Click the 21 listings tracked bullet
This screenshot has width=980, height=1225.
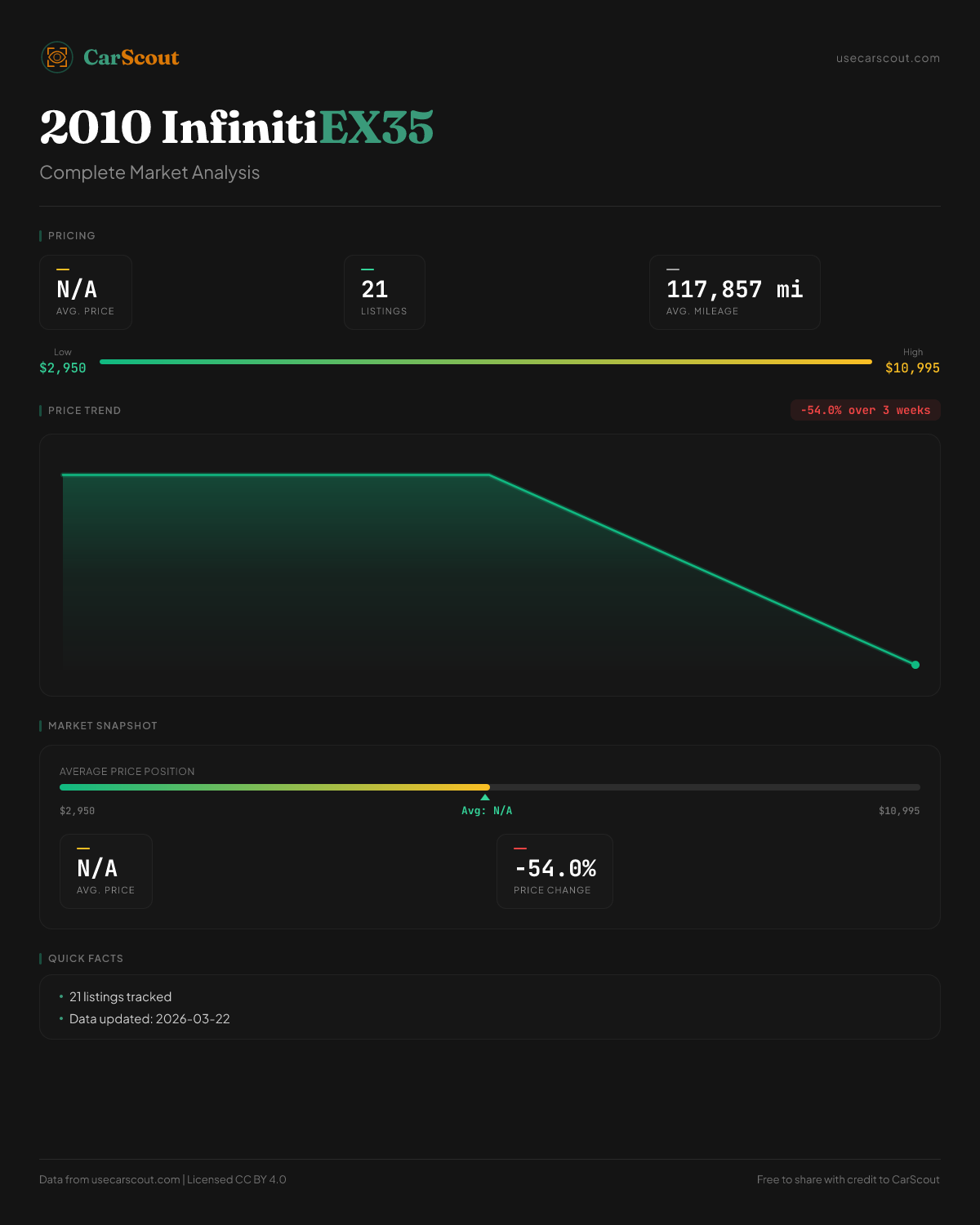(x=120, y=997)
